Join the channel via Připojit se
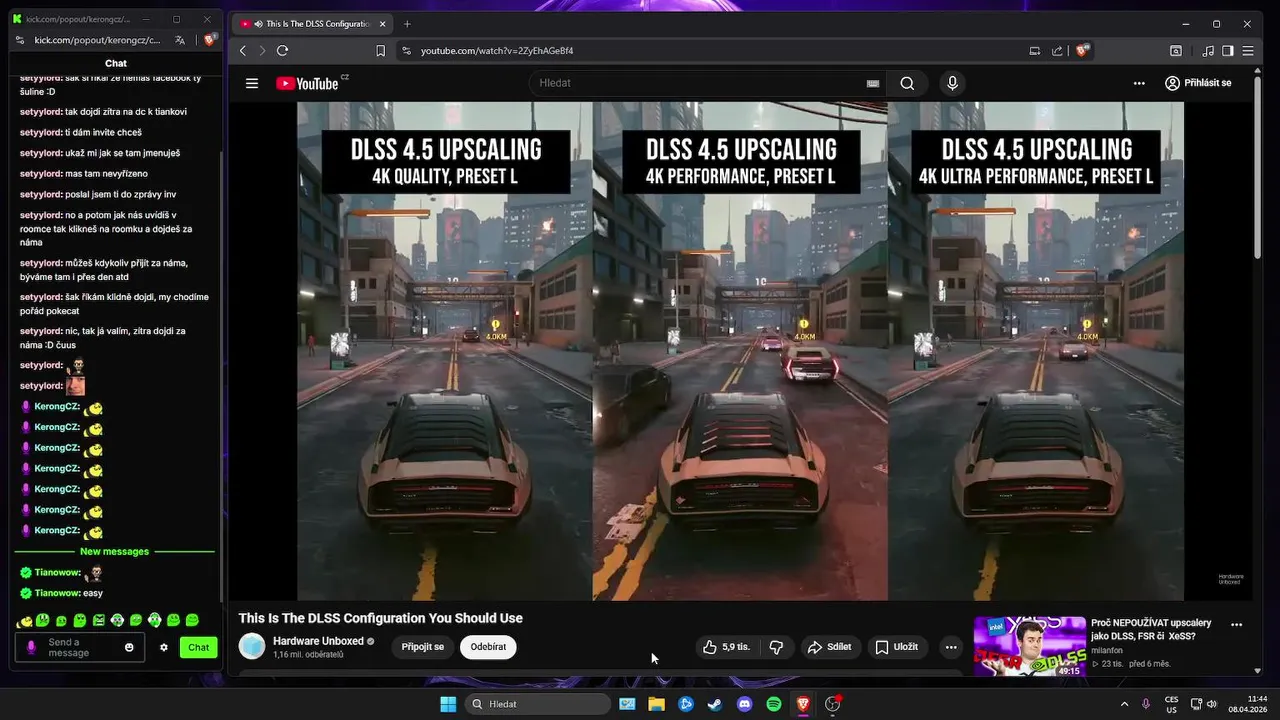 [423, 647]
